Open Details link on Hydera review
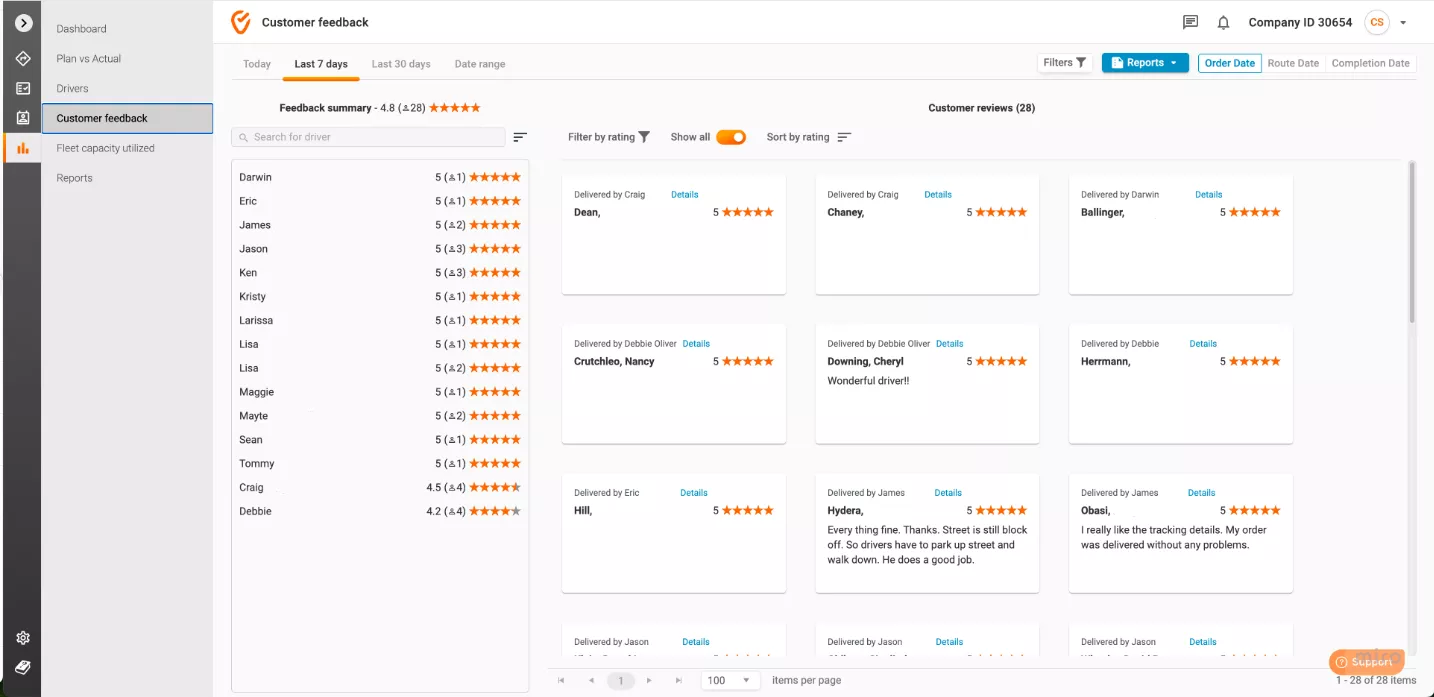 [x=948, y=493]
